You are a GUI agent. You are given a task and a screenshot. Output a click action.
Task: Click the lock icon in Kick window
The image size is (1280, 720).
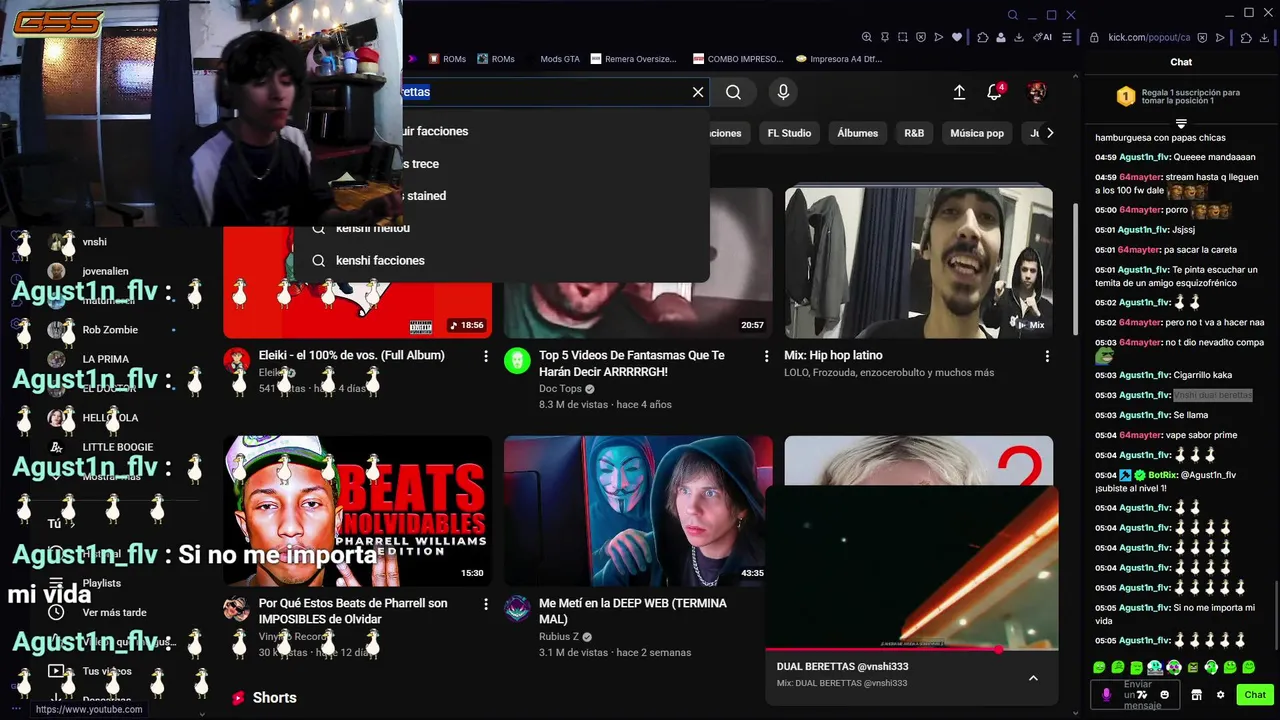pyautogui.click(x=1094, y=37)
